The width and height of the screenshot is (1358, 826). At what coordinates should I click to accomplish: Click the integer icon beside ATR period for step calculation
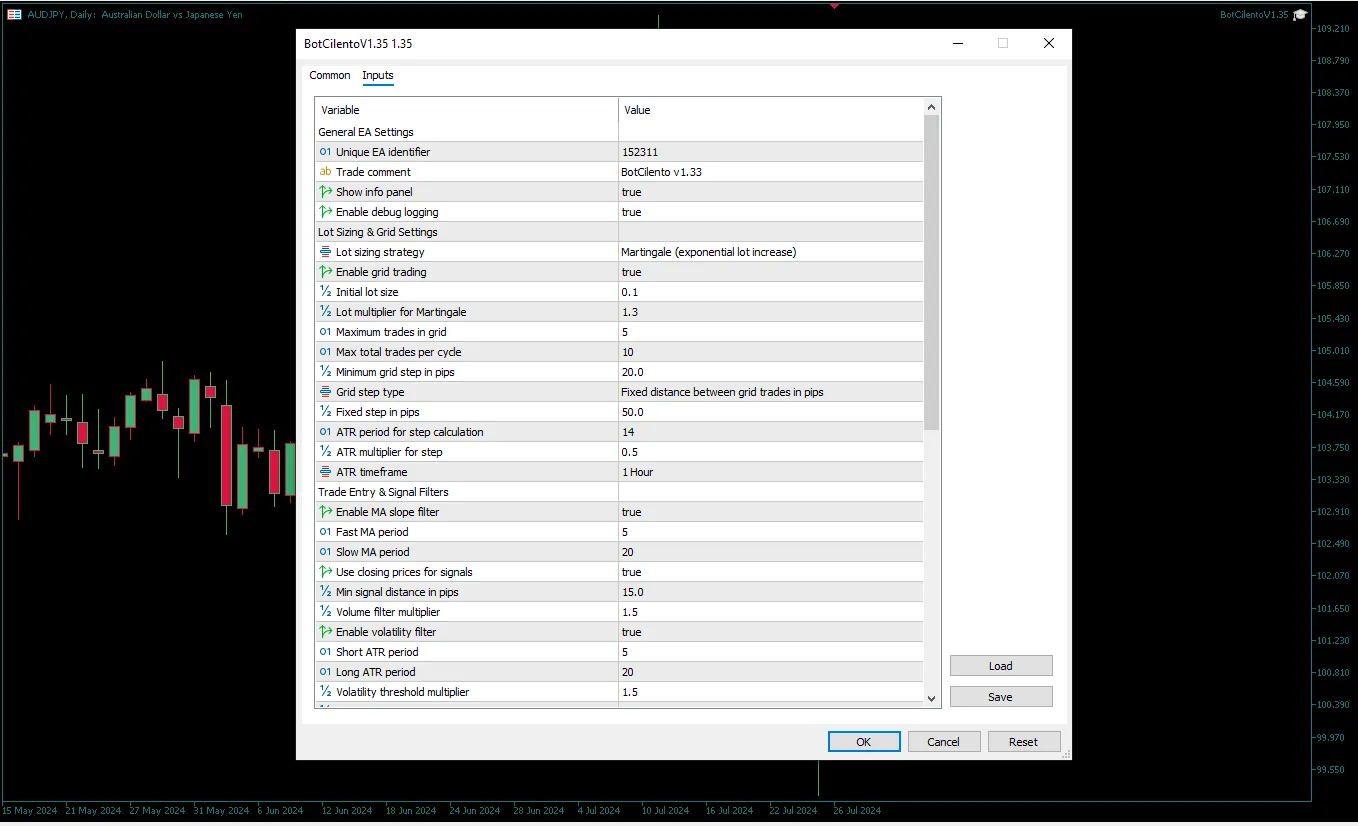click(x=325, y=432)
